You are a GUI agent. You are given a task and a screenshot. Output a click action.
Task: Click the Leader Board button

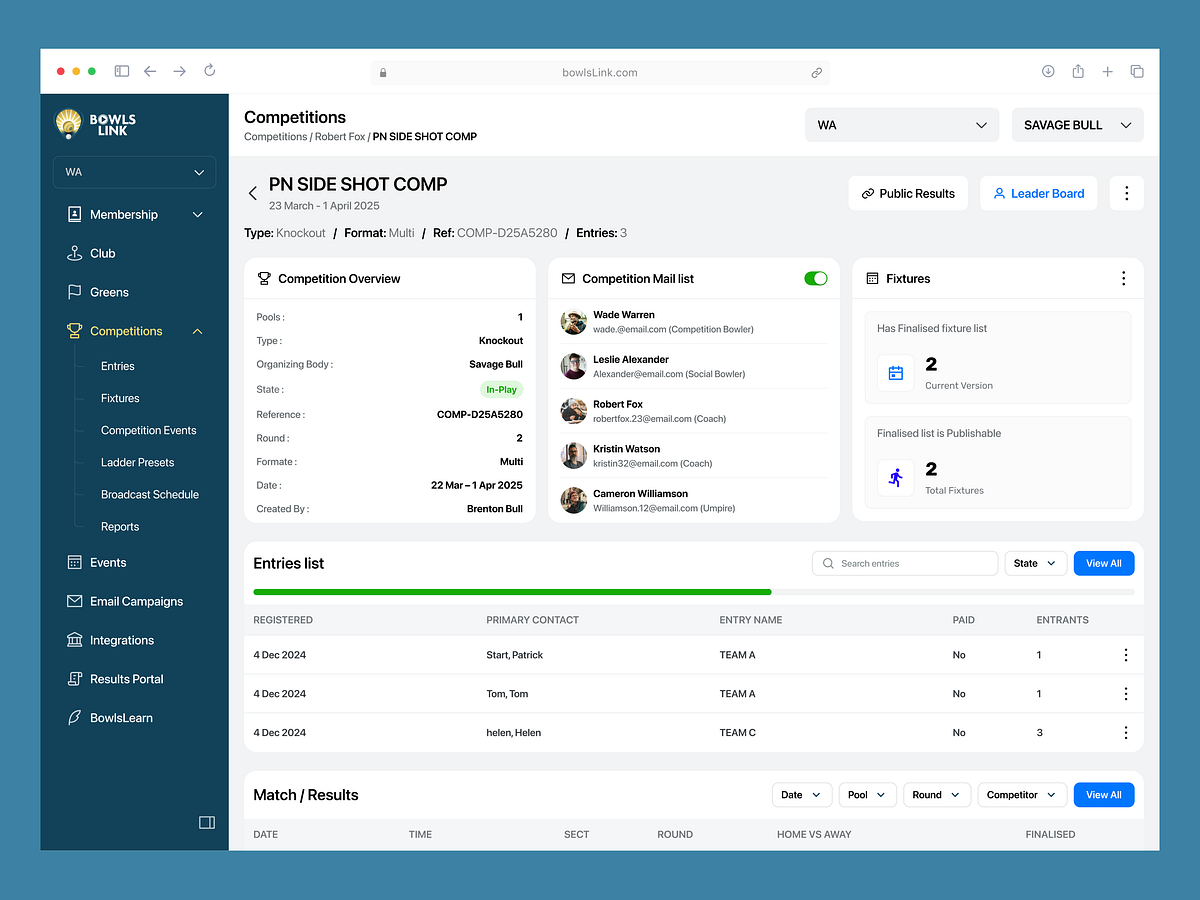pos(1038,193)
